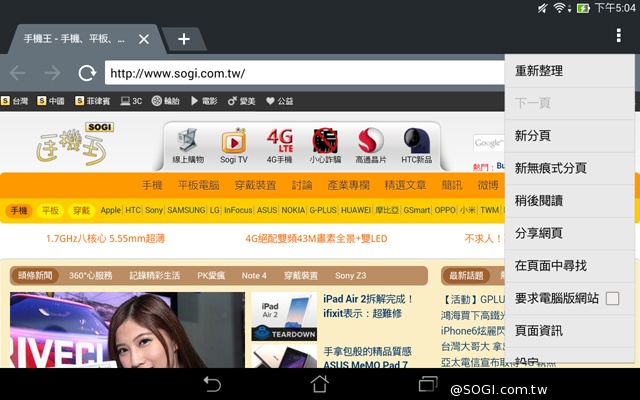Close the 手機王 browser tab
The height and width of the screenshot is (400, 640).
click(x=144, y=39)
